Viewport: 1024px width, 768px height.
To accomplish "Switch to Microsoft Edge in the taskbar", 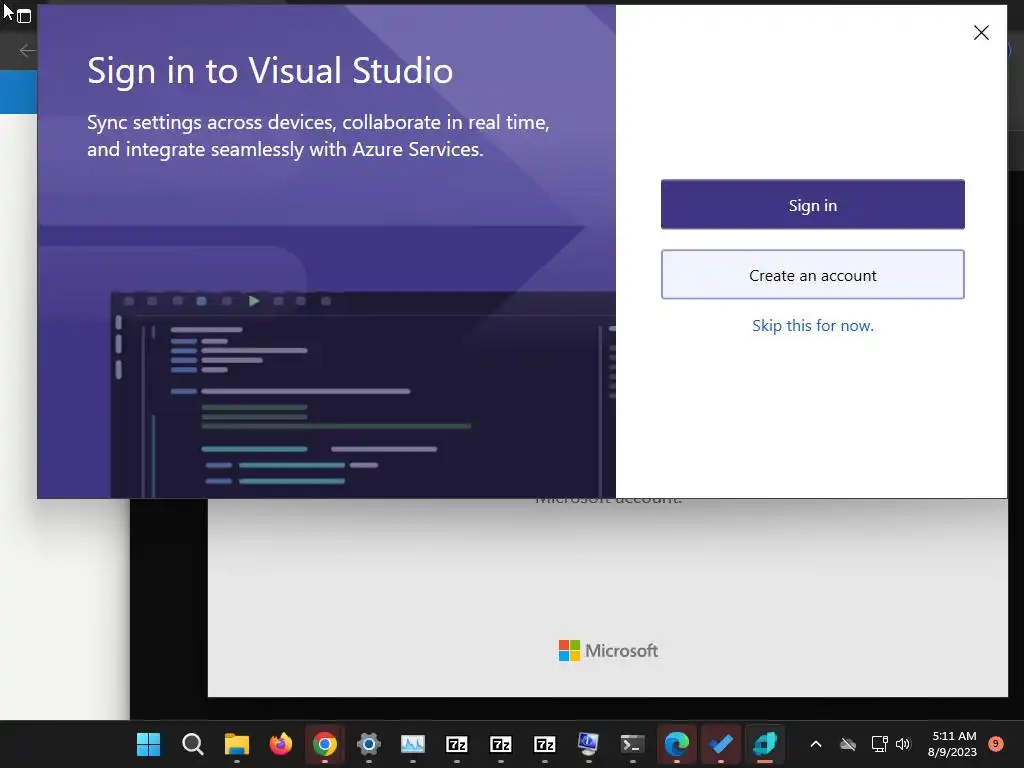I will tap(677, 744).
